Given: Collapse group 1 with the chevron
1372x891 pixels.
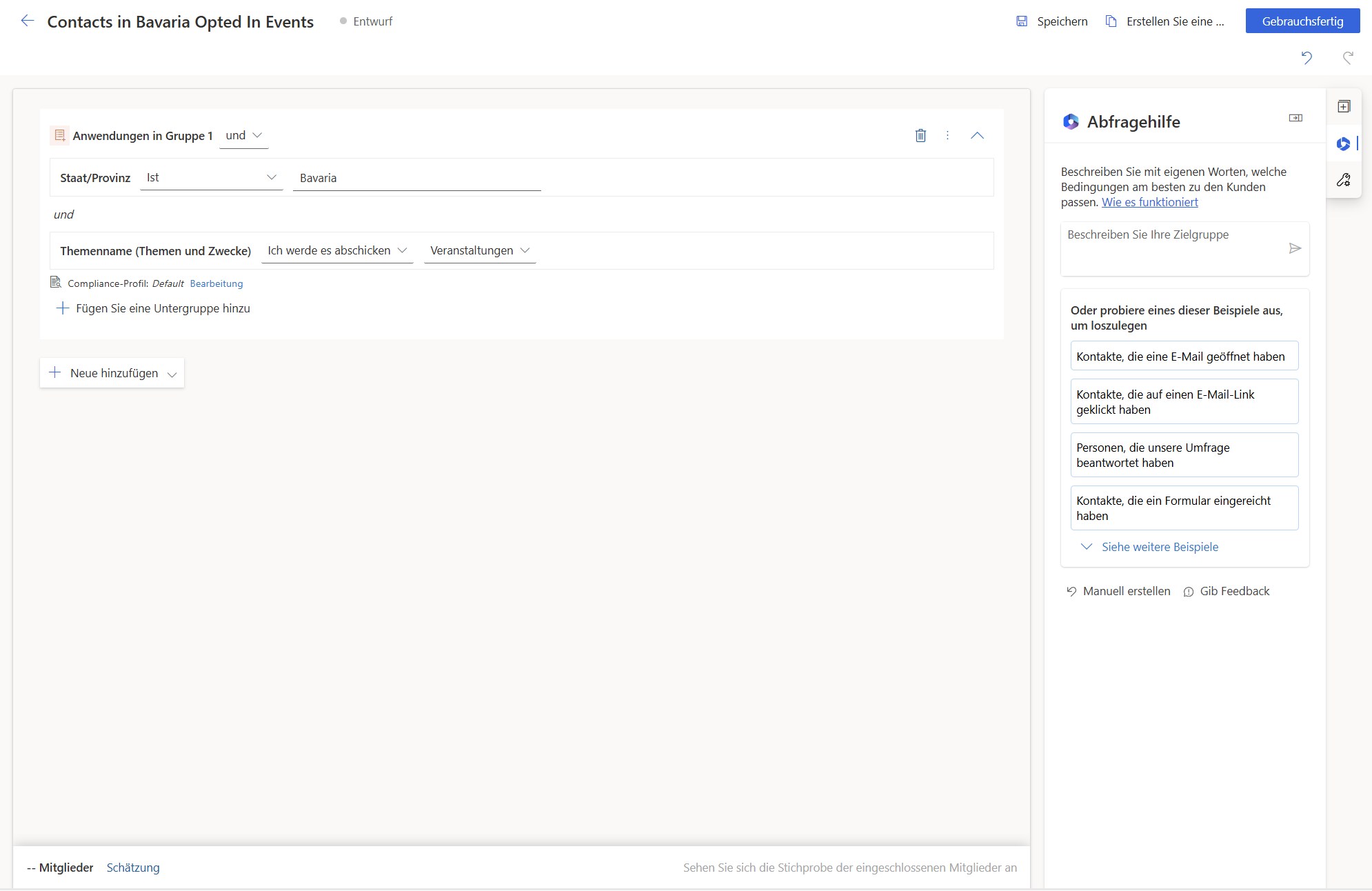Looking at the screenshot, I should [x=977, y=136].
